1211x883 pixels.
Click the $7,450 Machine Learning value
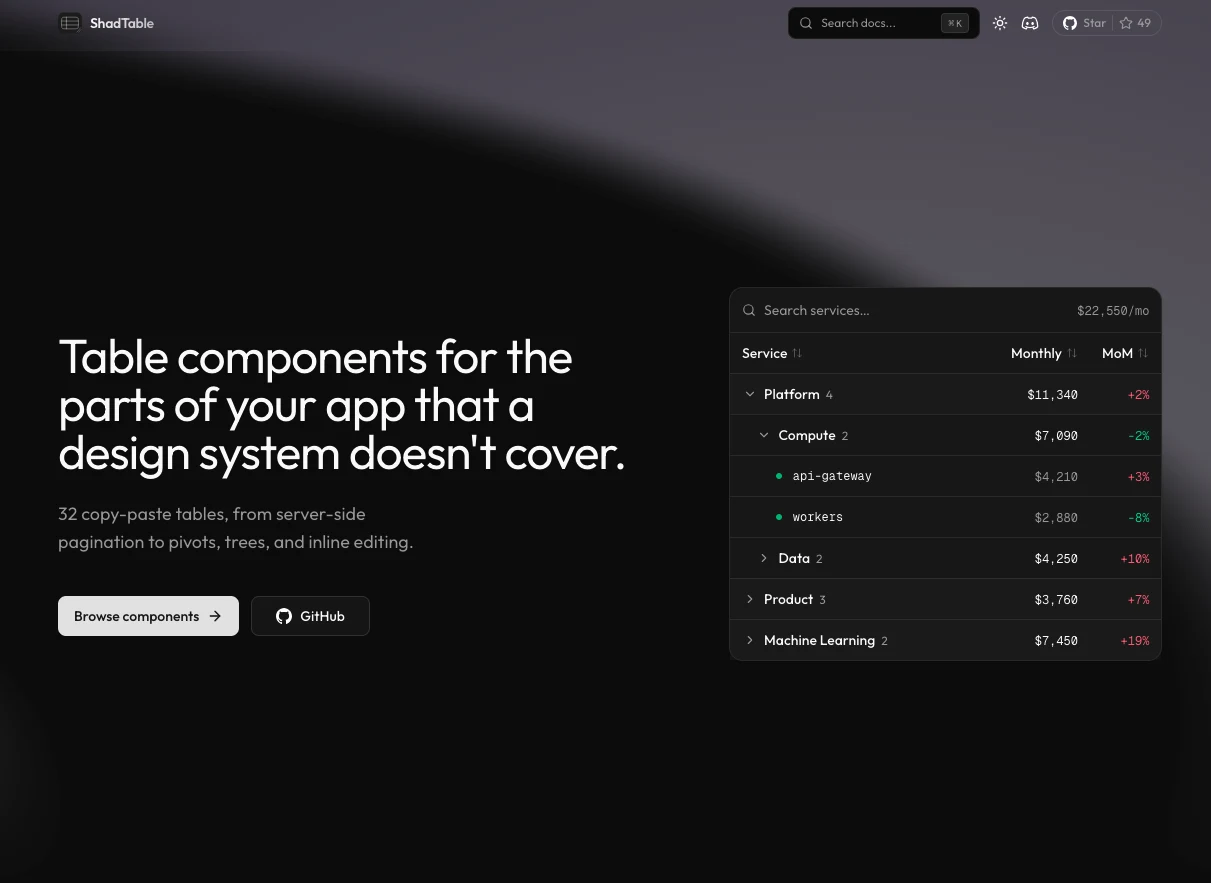1056,641
